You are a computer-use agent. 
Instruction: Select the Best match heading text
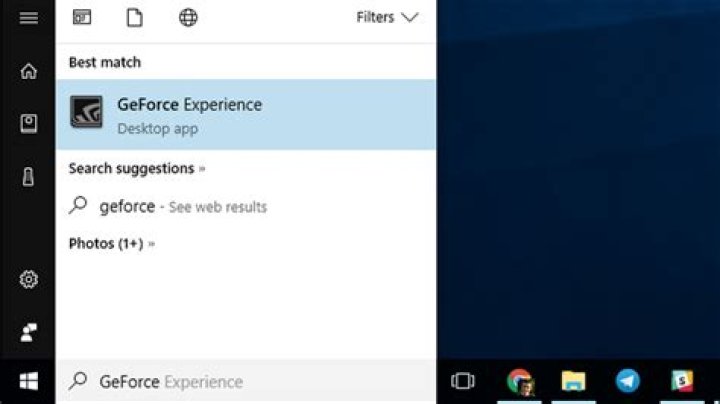point(105,62)
